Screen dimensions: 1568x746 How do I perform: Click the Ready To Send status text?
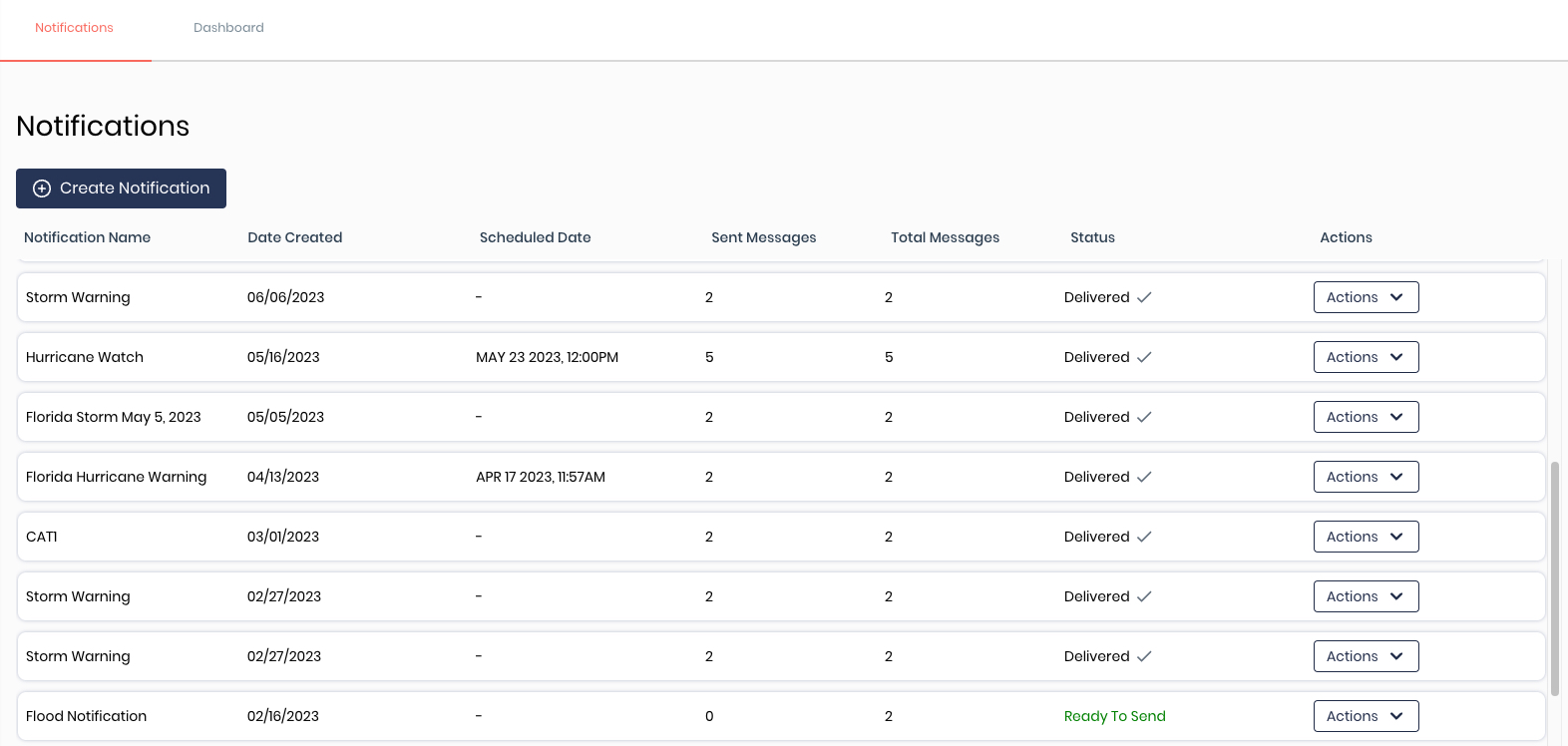point(1114,716)
